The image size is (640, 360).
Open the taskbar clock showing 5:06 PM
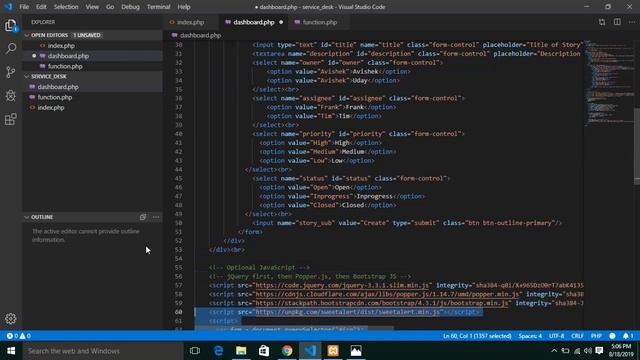pos(621,351)
